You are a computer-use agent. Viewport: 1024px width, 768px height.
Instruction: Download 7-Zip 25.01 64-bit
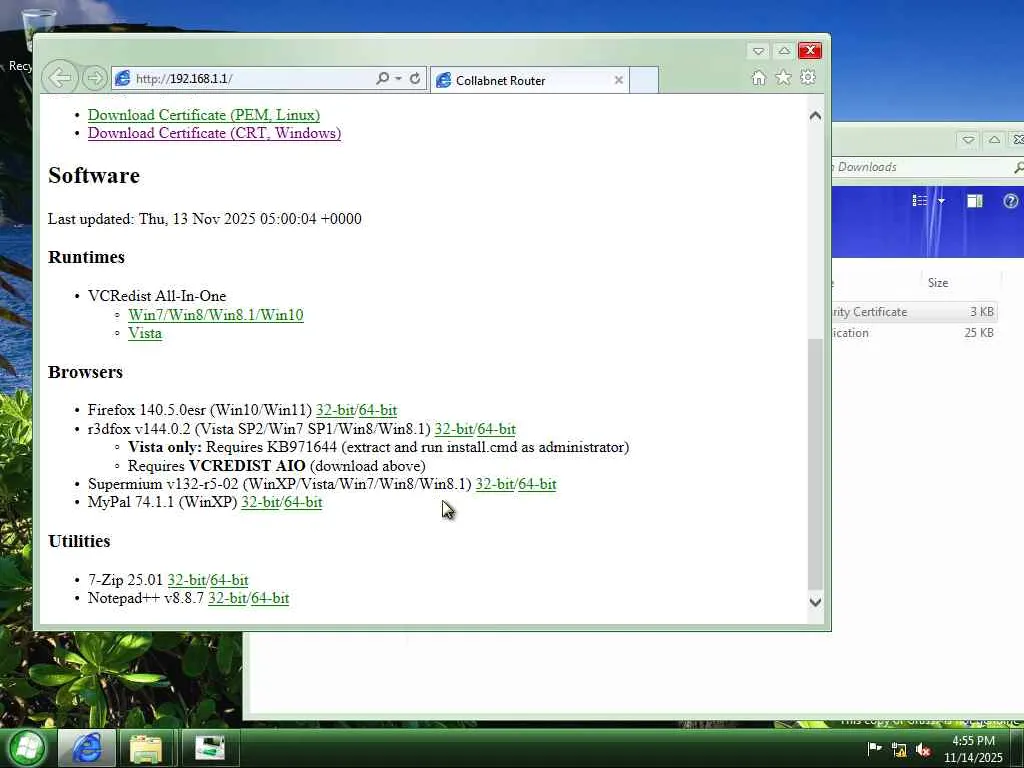point(229,580)
